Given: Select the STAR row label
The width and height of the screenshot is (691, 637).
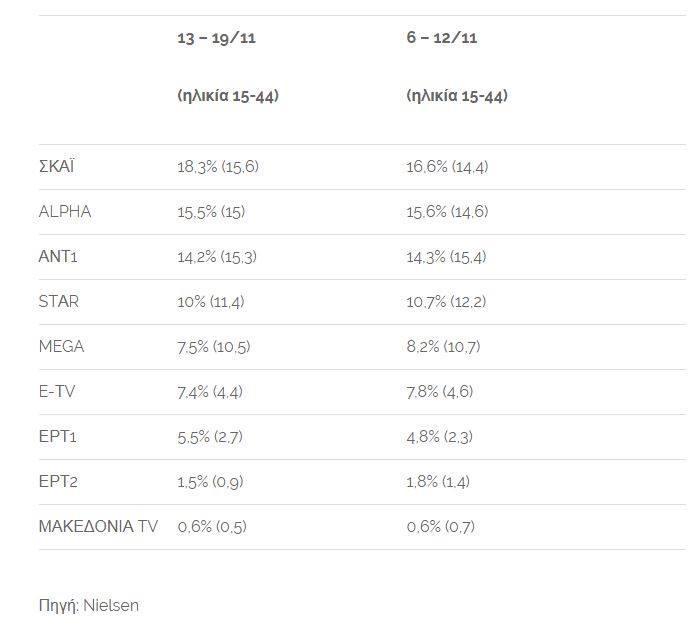Looking at the screenshot, I should click(58, 301).
